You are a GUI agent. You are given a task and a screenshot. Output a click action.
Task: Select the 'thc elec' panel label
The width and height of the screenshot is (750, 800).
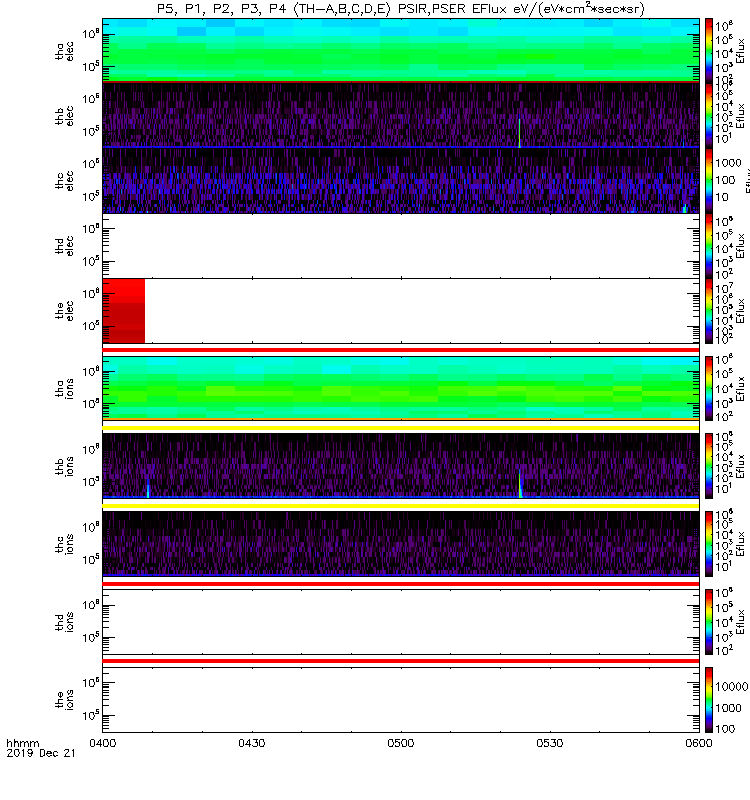(64, 181)
